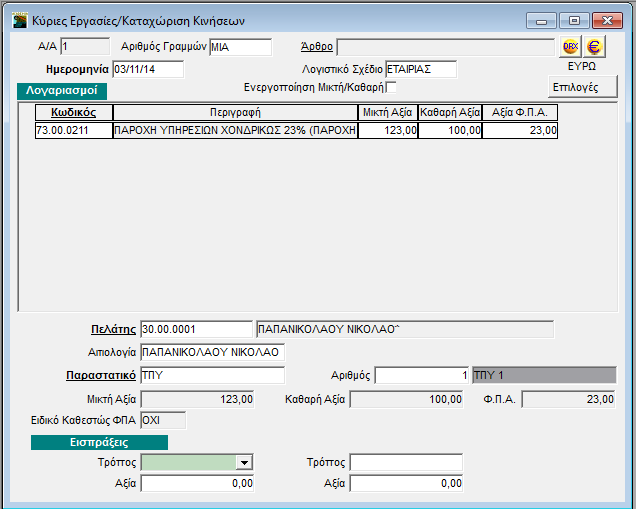Focus the Αριθμός document number field
This screenshot has height=509, width=636.
tap(422, 375)
